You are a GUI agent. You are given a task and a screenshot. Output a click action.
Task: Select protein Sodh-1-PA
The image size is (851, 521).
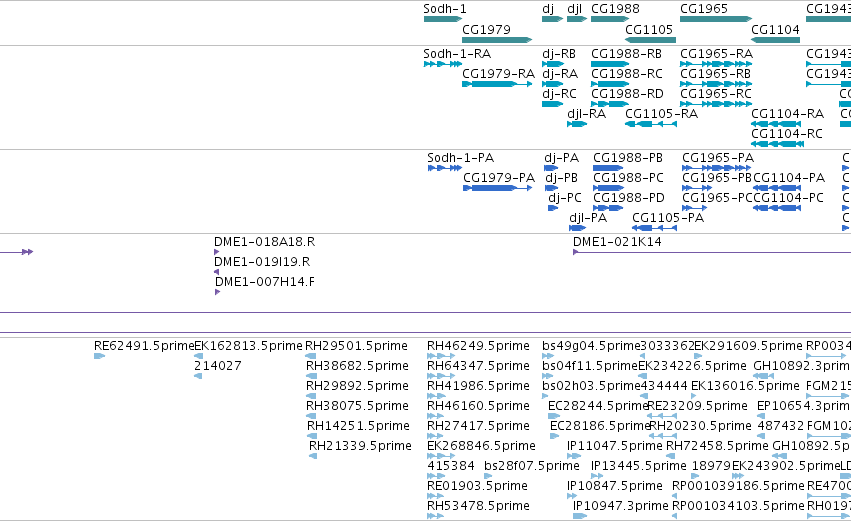click(x=445, y=168)
